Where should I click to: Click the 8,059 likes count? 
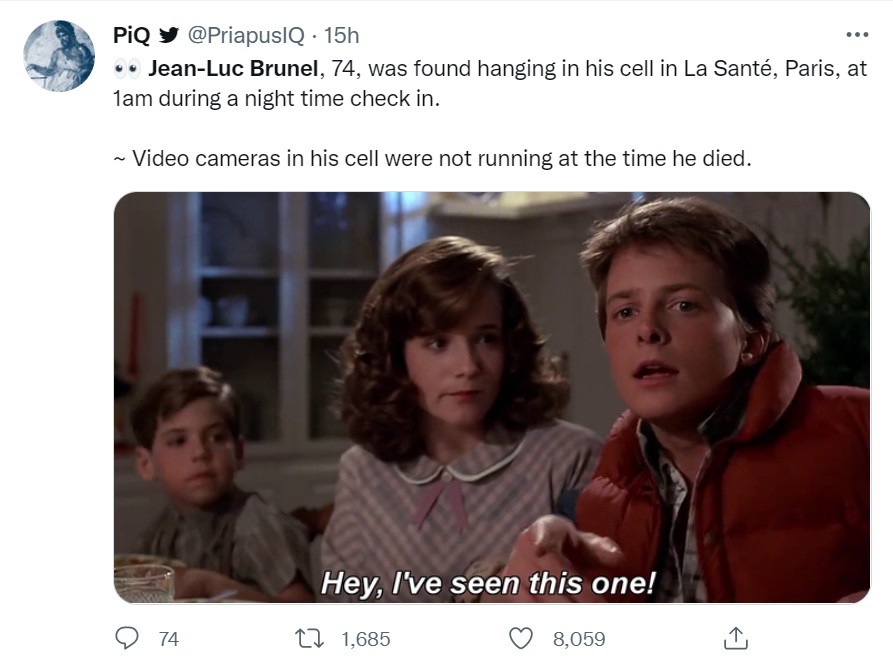click(x=579, y=639)
